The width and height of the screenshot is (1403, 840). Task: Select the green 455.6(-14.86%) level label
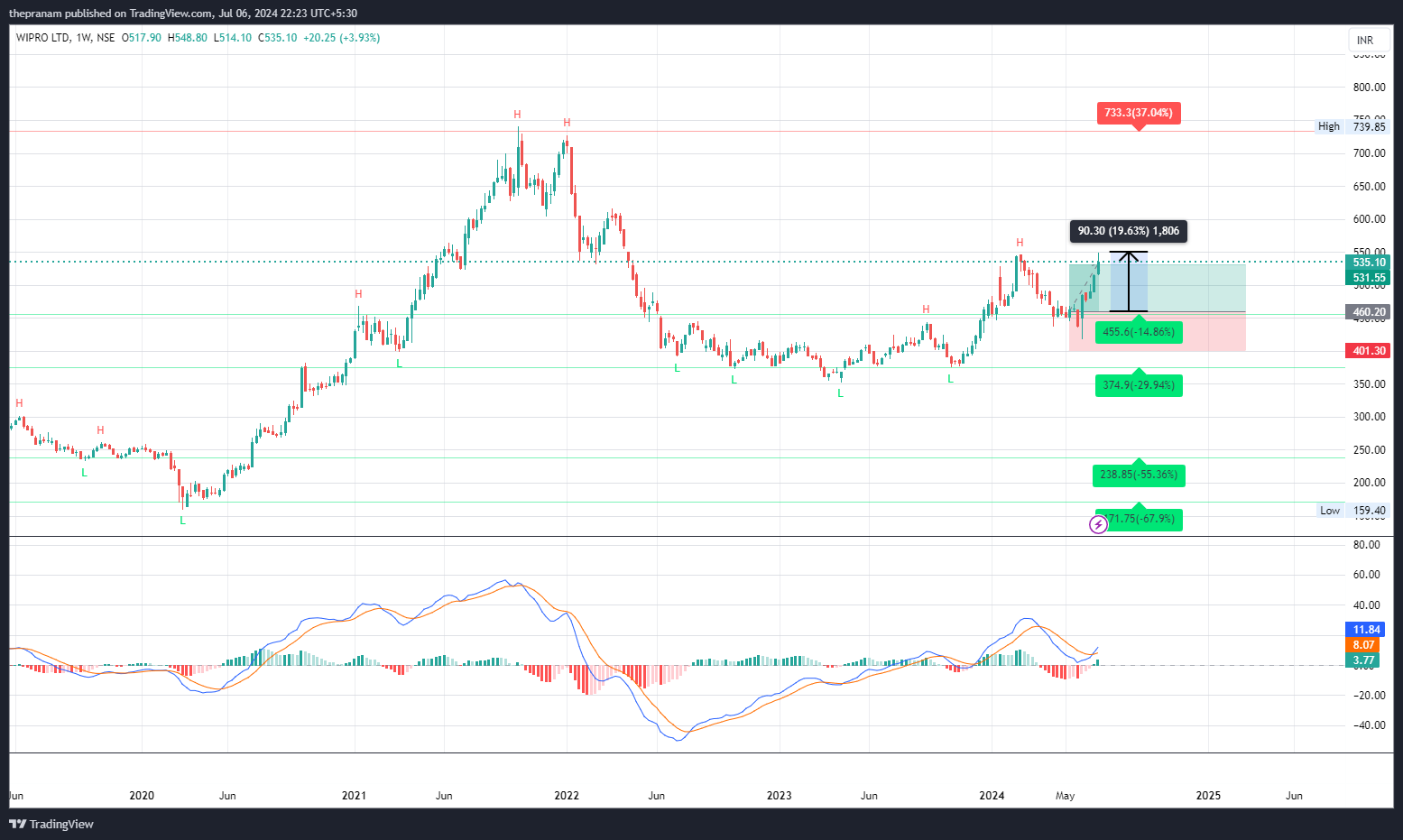coord(1139,332)
